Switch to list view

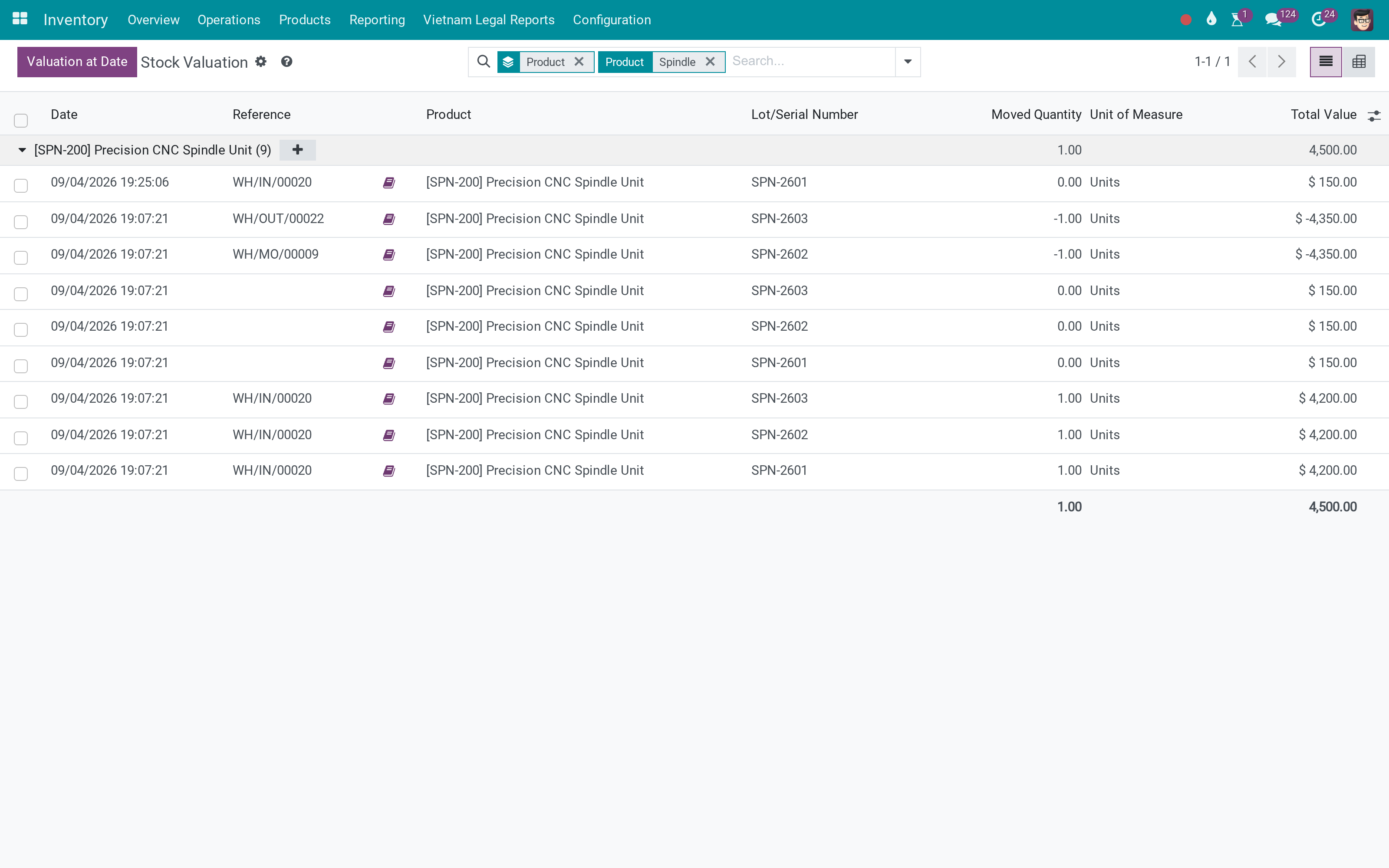(x=1326, y=62)
